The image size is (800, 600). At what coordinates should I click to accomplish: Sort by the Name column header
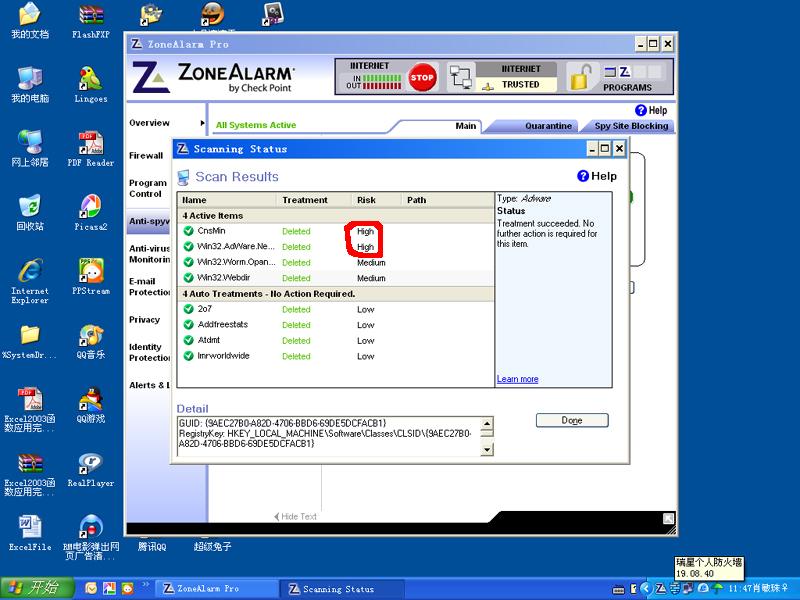click(x=227, y=200)
